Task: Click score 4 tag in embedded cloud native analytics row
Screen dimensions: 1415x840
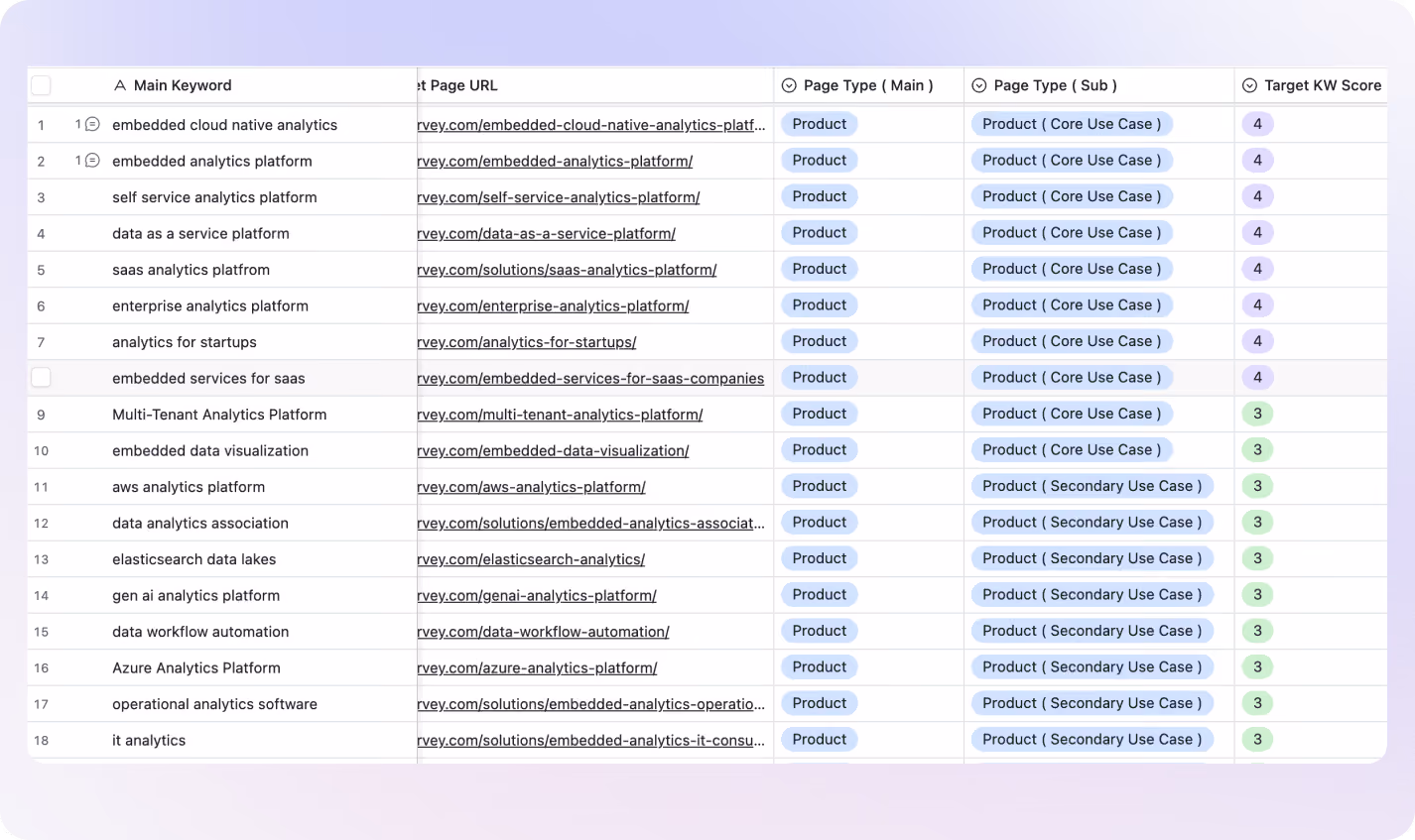Action: (1257, 124)
